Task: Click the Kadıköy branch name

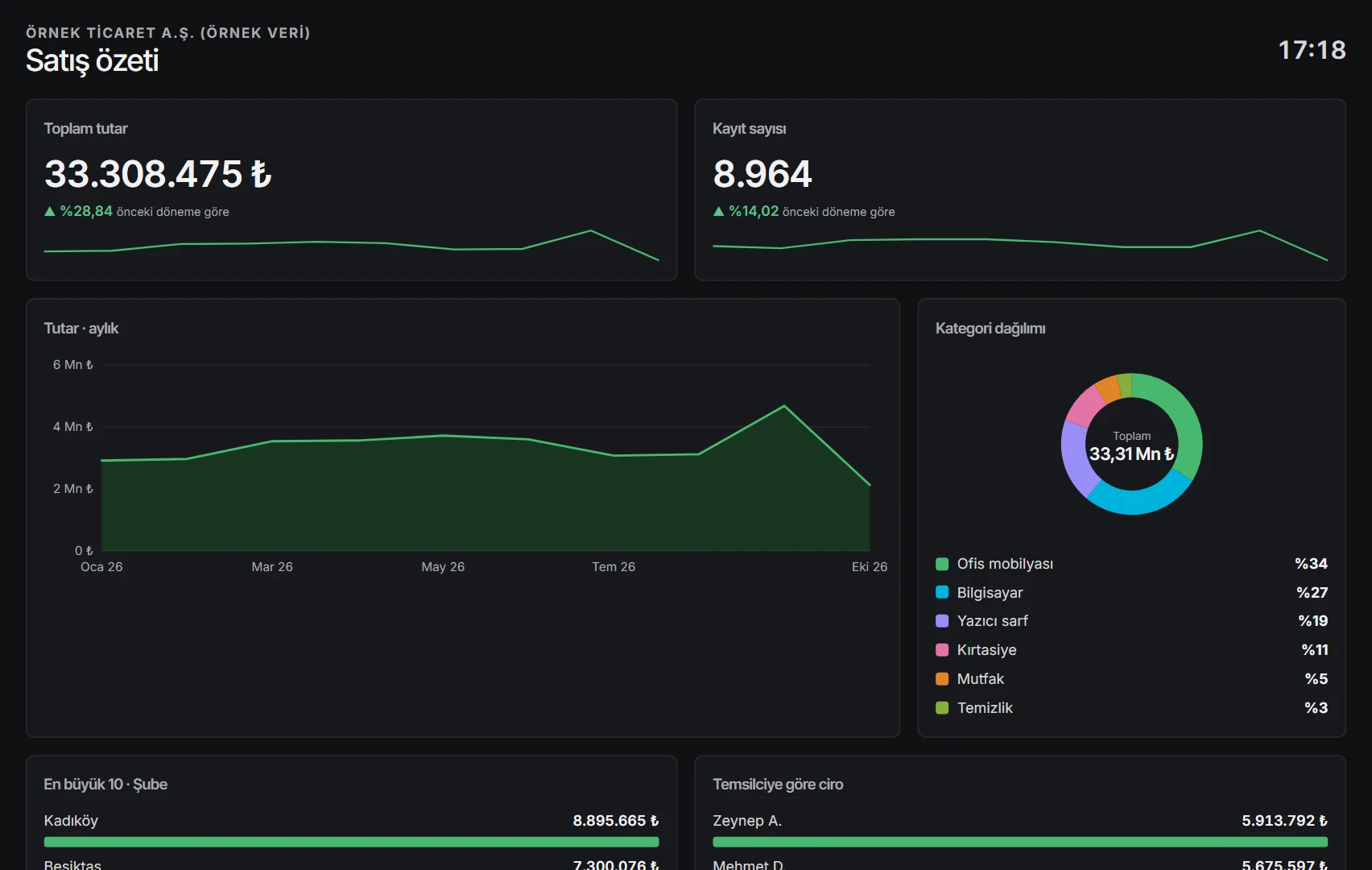Action: point(71,821)
